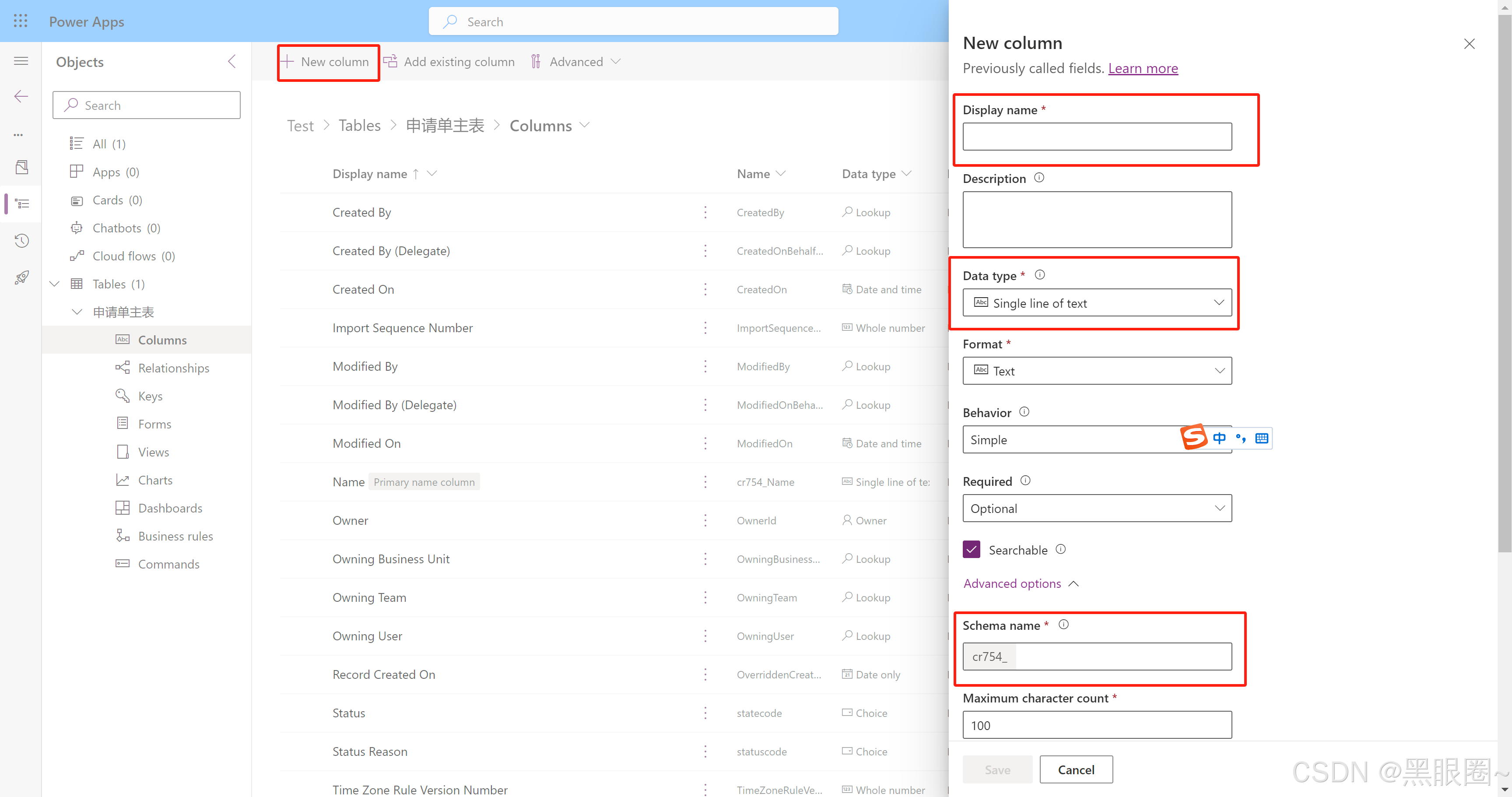
Task: Click the rocket solutions icon in sidebar
Action: click(21, 277)
